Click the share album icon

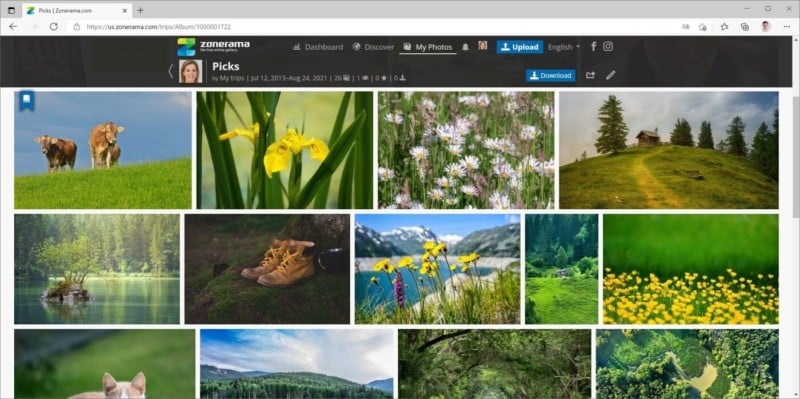click(x=590, y=76)
